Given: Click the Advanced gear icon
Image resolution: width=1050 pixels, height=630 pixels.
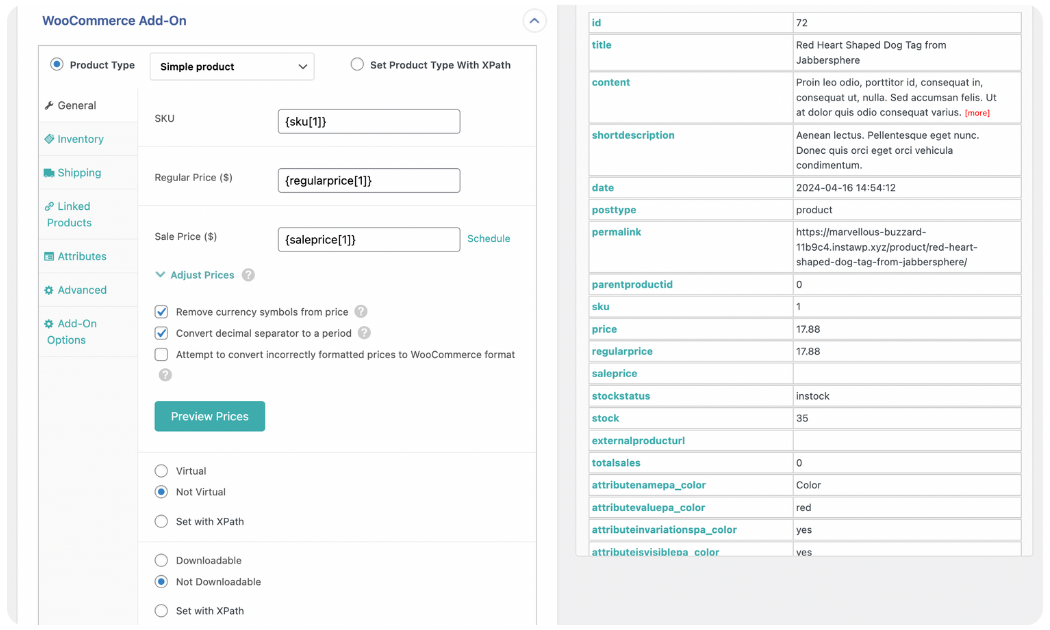Looking at the screenshot, I should 49,291.
